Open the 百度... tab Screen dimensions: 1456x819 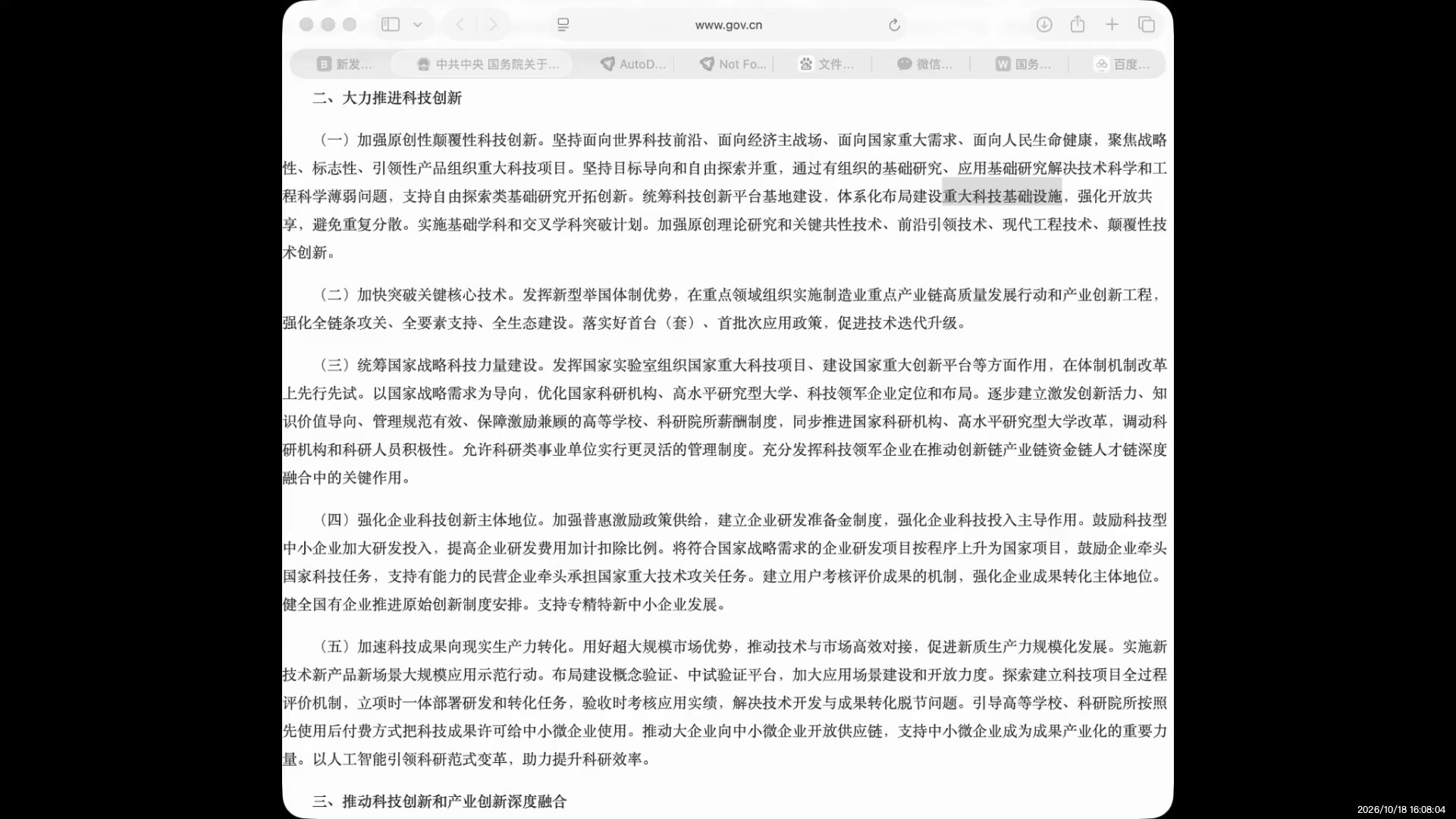pyautogui.click(x=1122, y=64)
